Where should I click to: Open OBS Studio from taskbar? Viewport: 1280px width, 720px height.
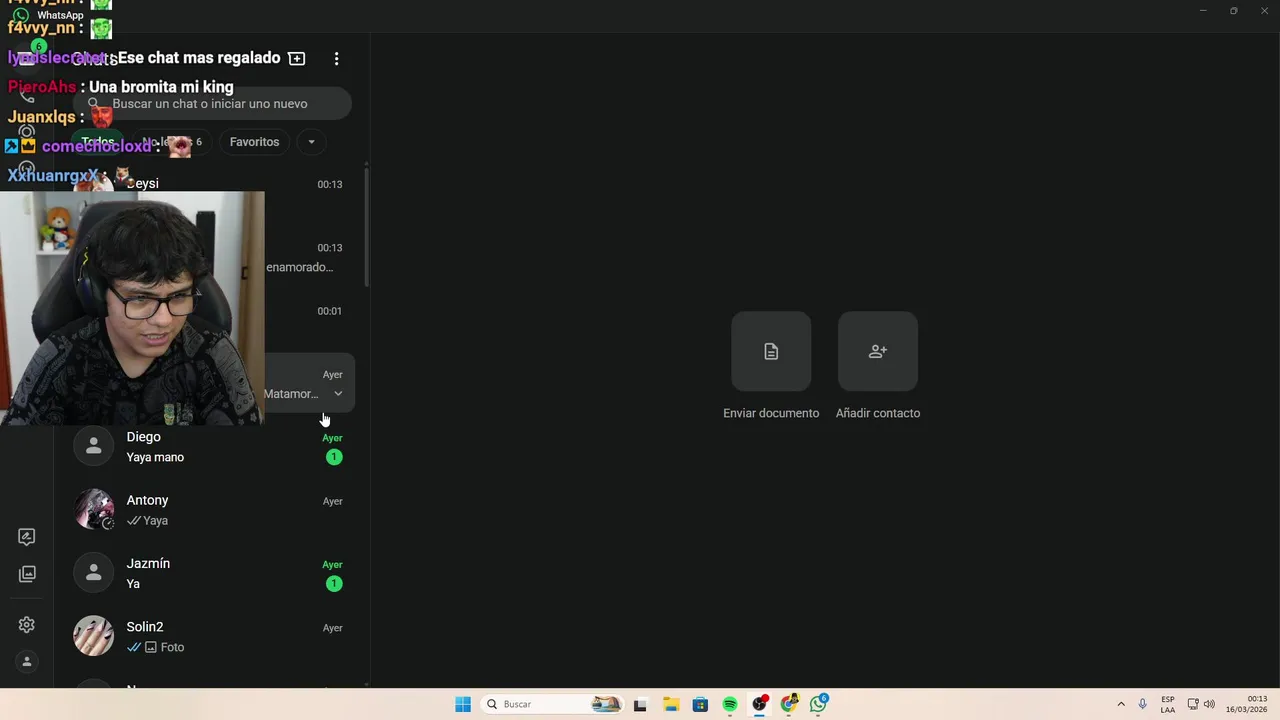click(760, 704)
